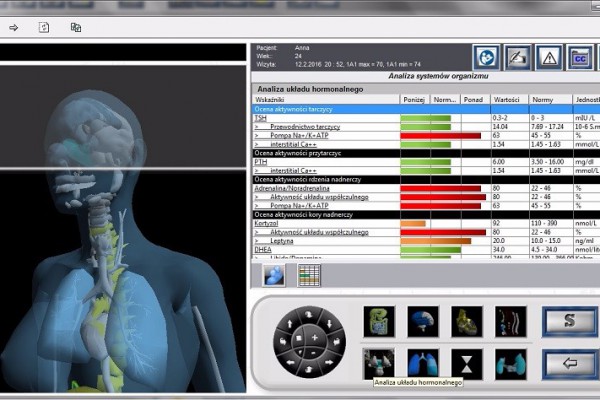
Task: Open the digestive system icon
Action: pyautogui.click(x=379, y=321)
